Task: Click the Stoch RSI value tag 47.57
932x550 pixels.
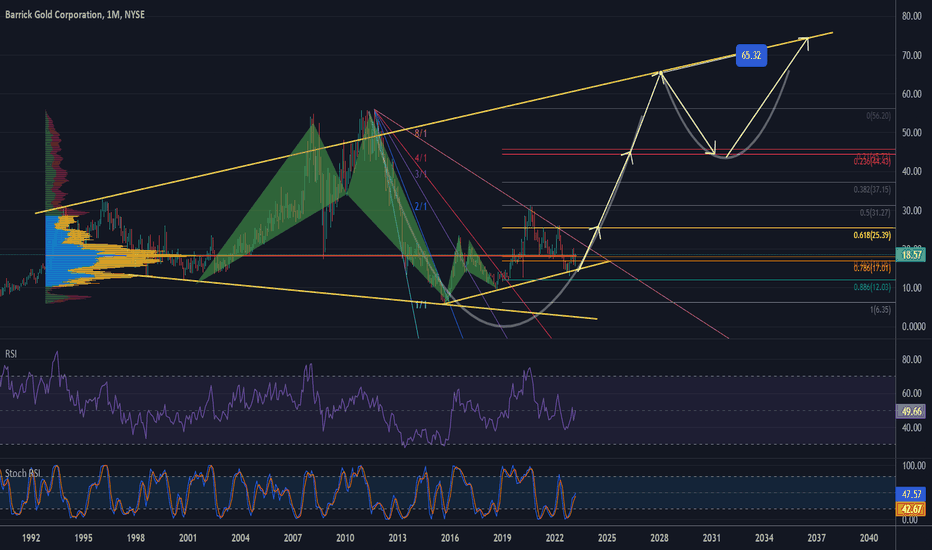Action: (x=911, y=494)
